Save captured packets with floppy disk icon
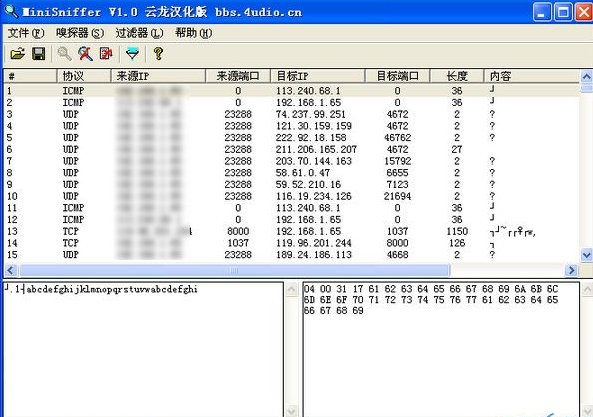 click(39, 54)
